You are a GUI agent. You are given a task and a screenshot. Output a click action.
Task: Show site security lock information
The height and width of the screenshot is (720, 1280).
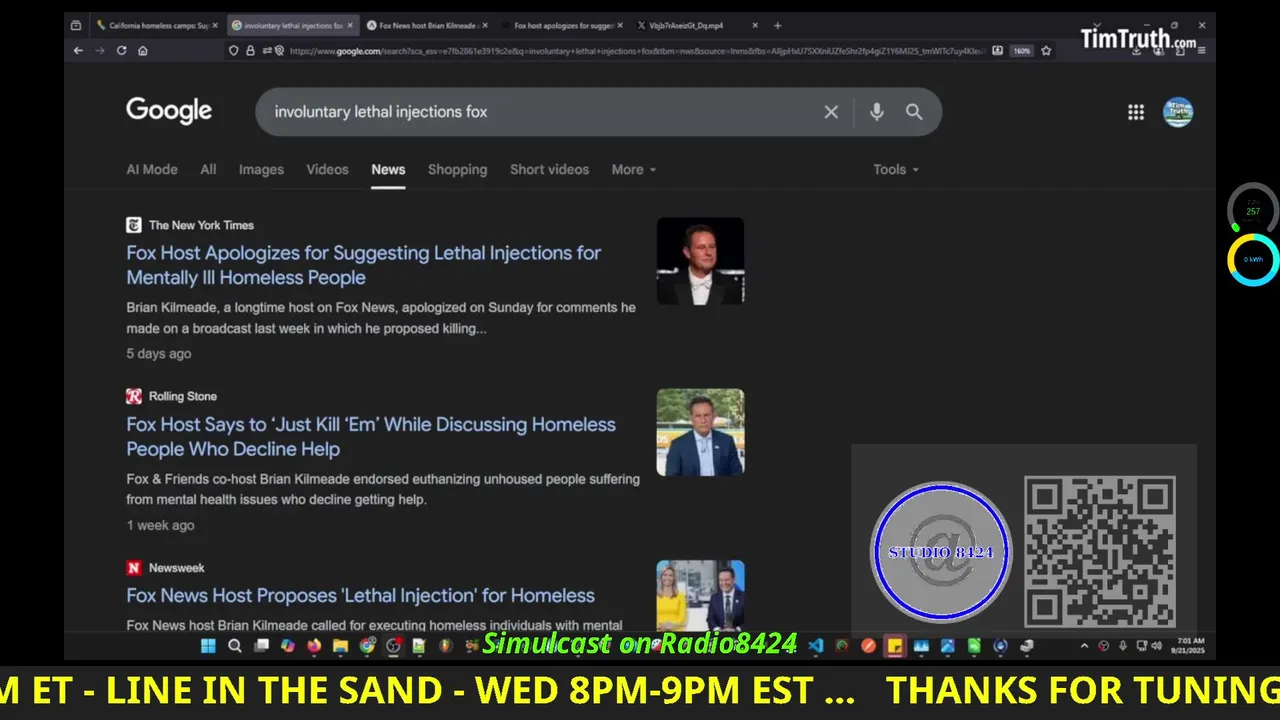(x=250, y=51)
